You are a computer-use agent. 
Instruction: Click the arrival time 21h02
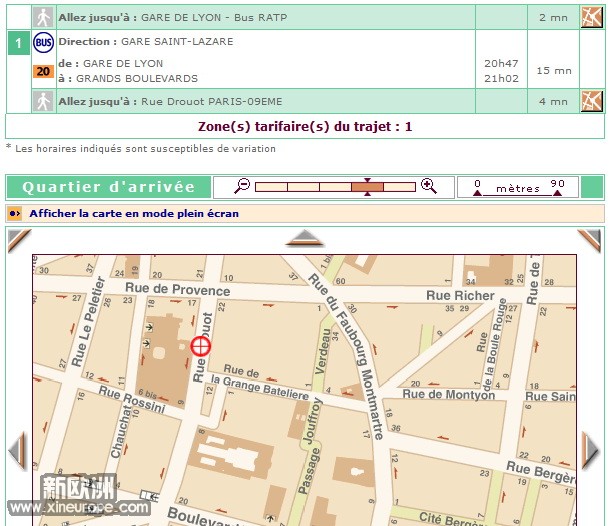501,78
